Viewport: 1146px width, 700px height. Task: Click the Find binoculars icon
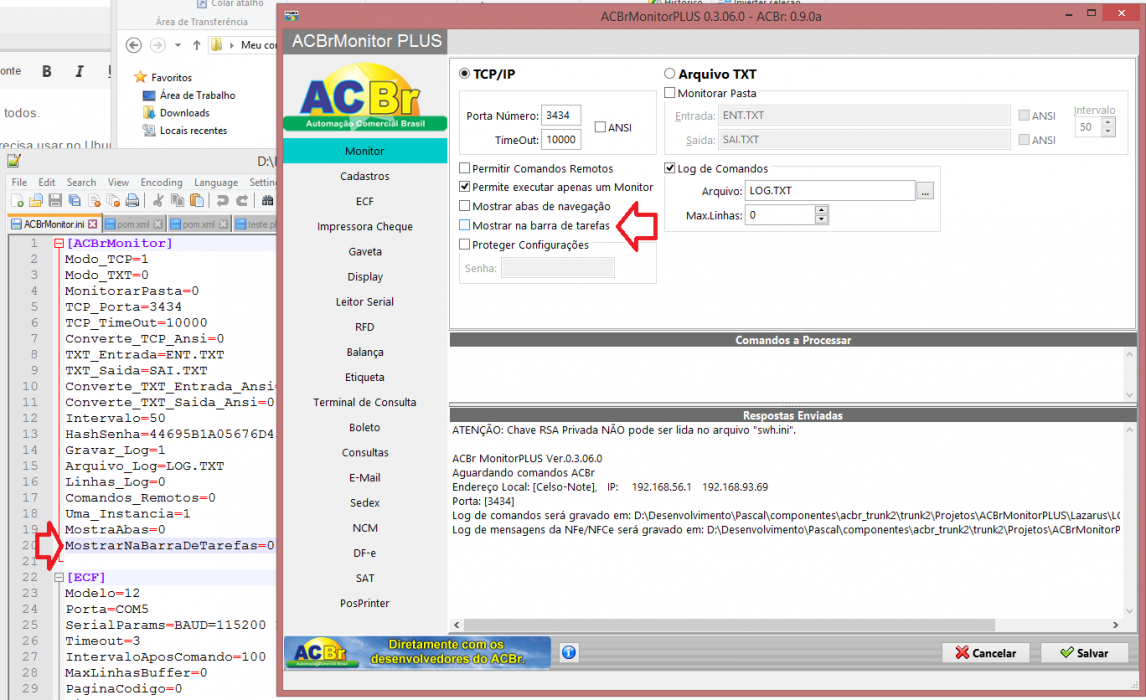(x=267, y=200)
